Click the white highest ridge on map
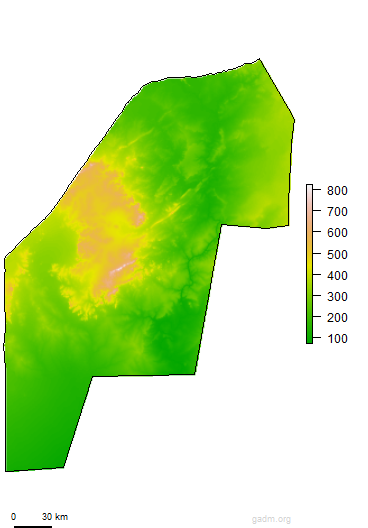The image size is (368, 528). point(122,267)
